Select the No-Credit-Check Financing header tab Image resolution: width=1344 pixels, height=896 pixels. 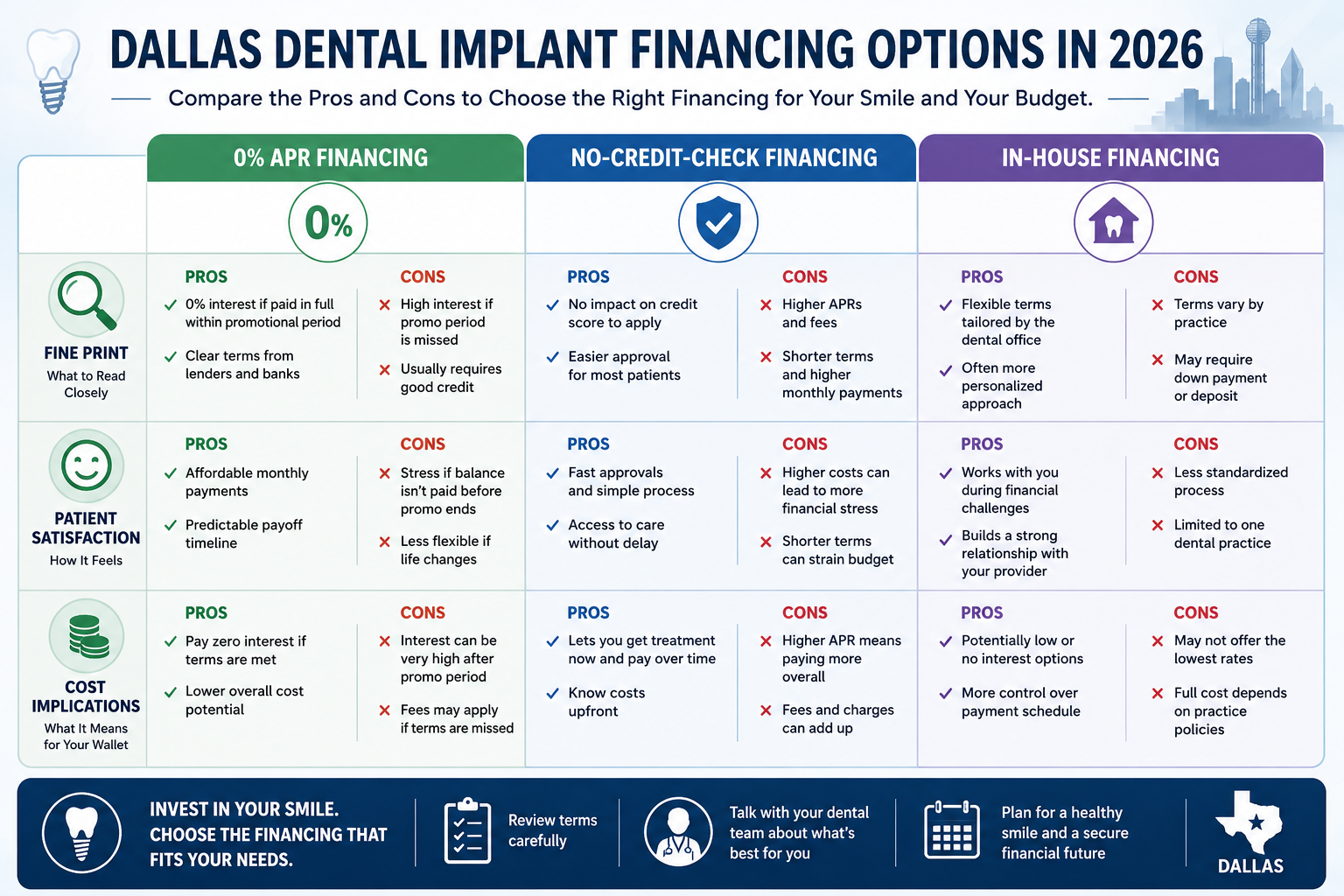point(721,157)
